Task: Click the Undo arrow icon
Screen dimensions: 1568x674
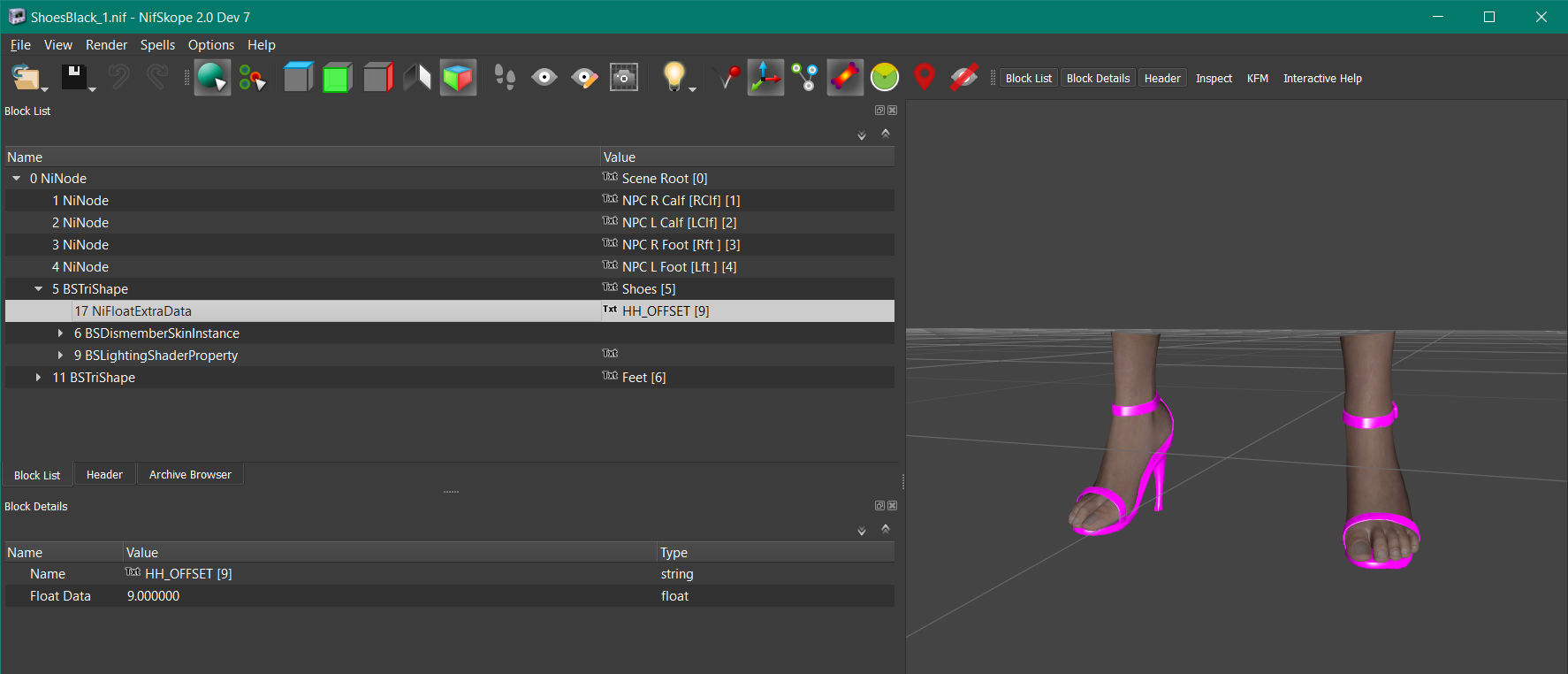Action: (119, 77)
